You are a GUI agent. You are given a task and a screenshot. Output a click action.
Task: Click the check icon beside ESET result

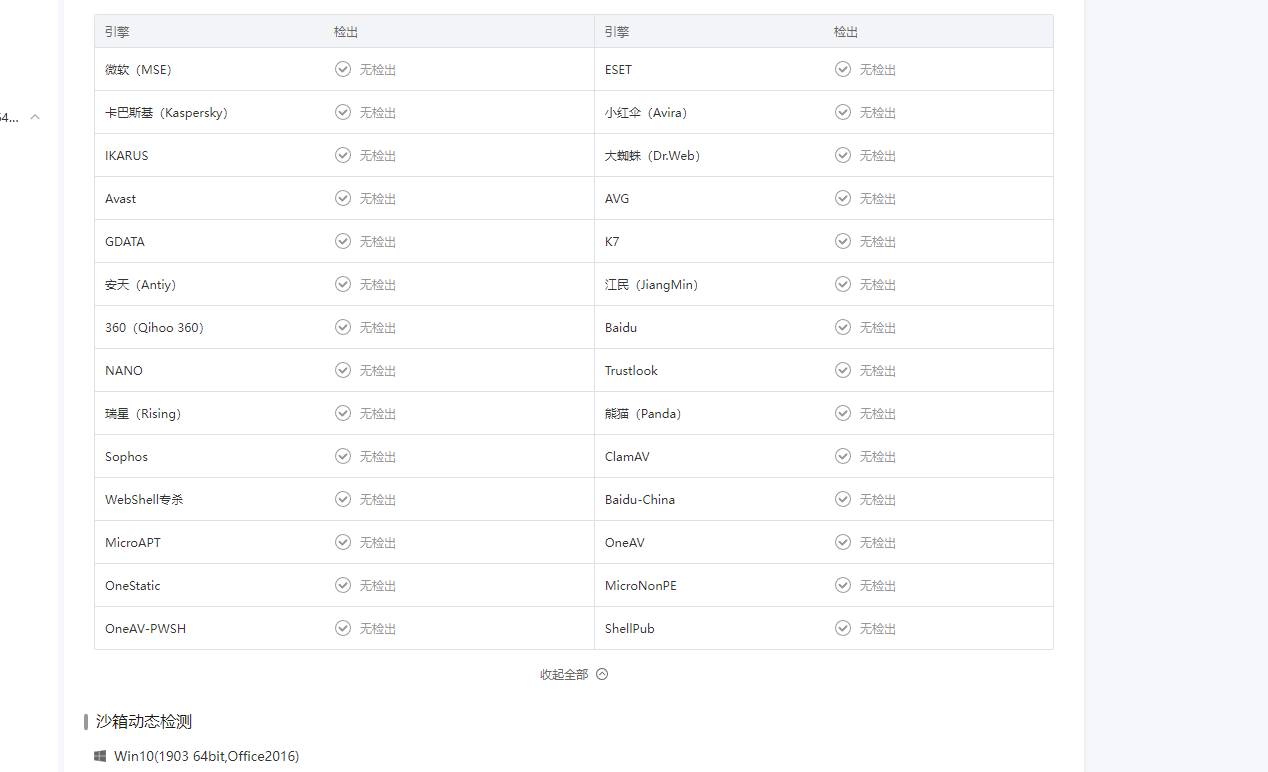coord(843,69)
